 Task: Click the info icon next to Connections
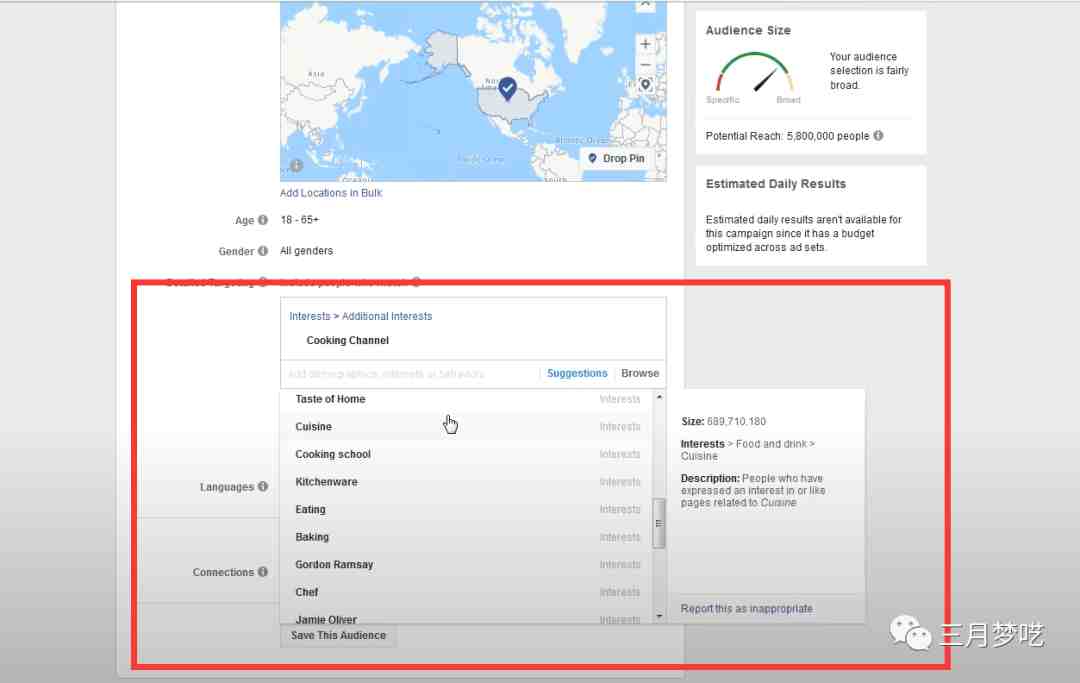coord(262,571)
